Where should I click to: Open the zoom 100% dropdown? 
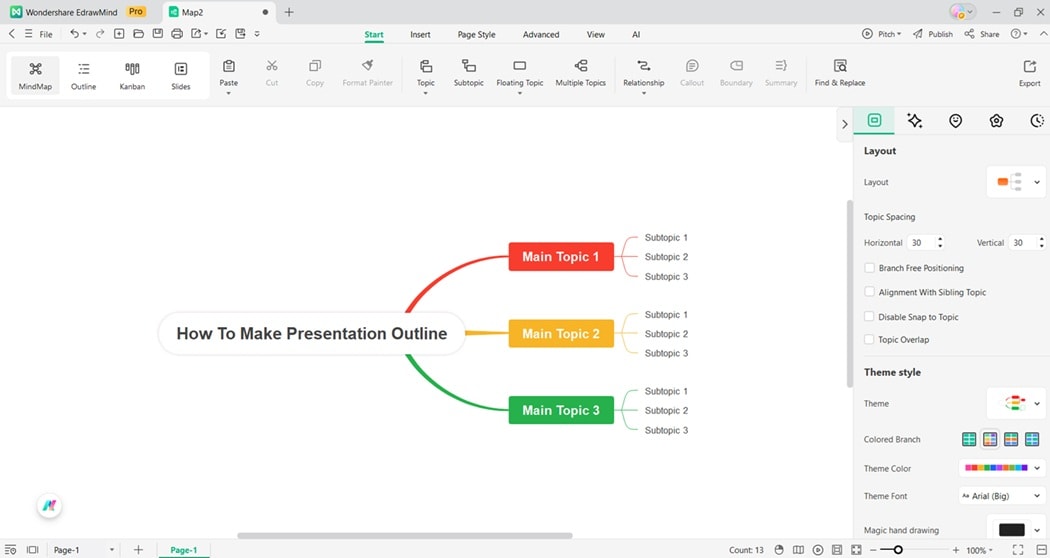[980, 550]
